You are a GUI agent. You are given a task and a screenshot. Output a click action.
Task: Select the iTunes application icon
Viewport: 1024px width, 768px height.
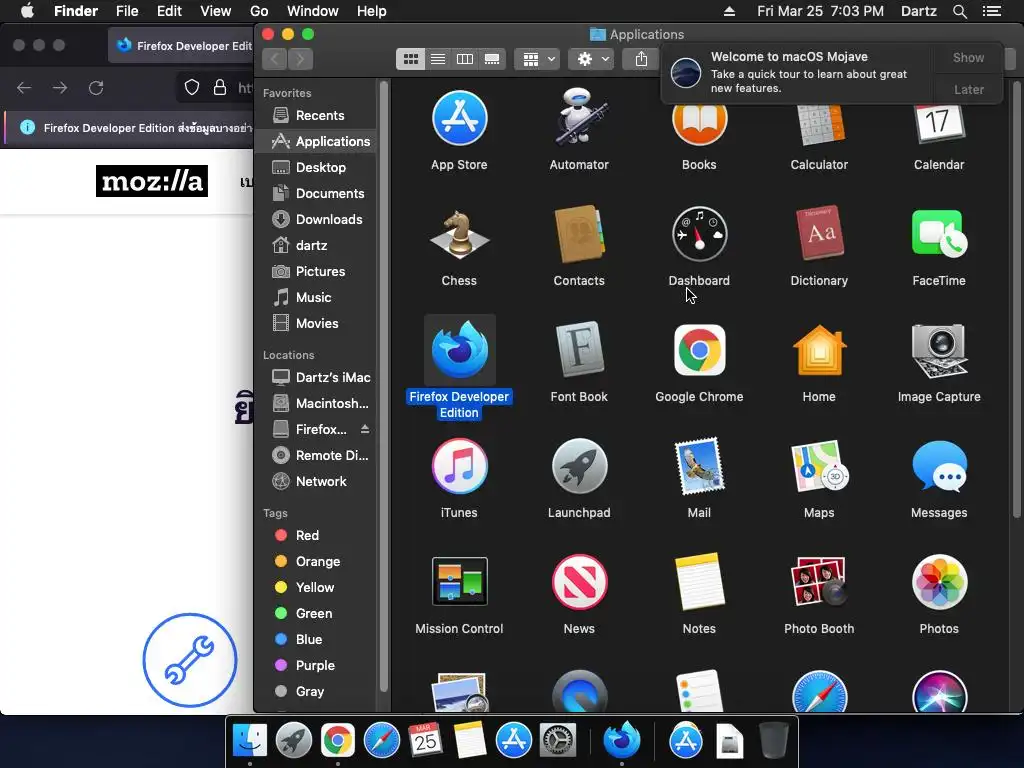click(459, 466)
